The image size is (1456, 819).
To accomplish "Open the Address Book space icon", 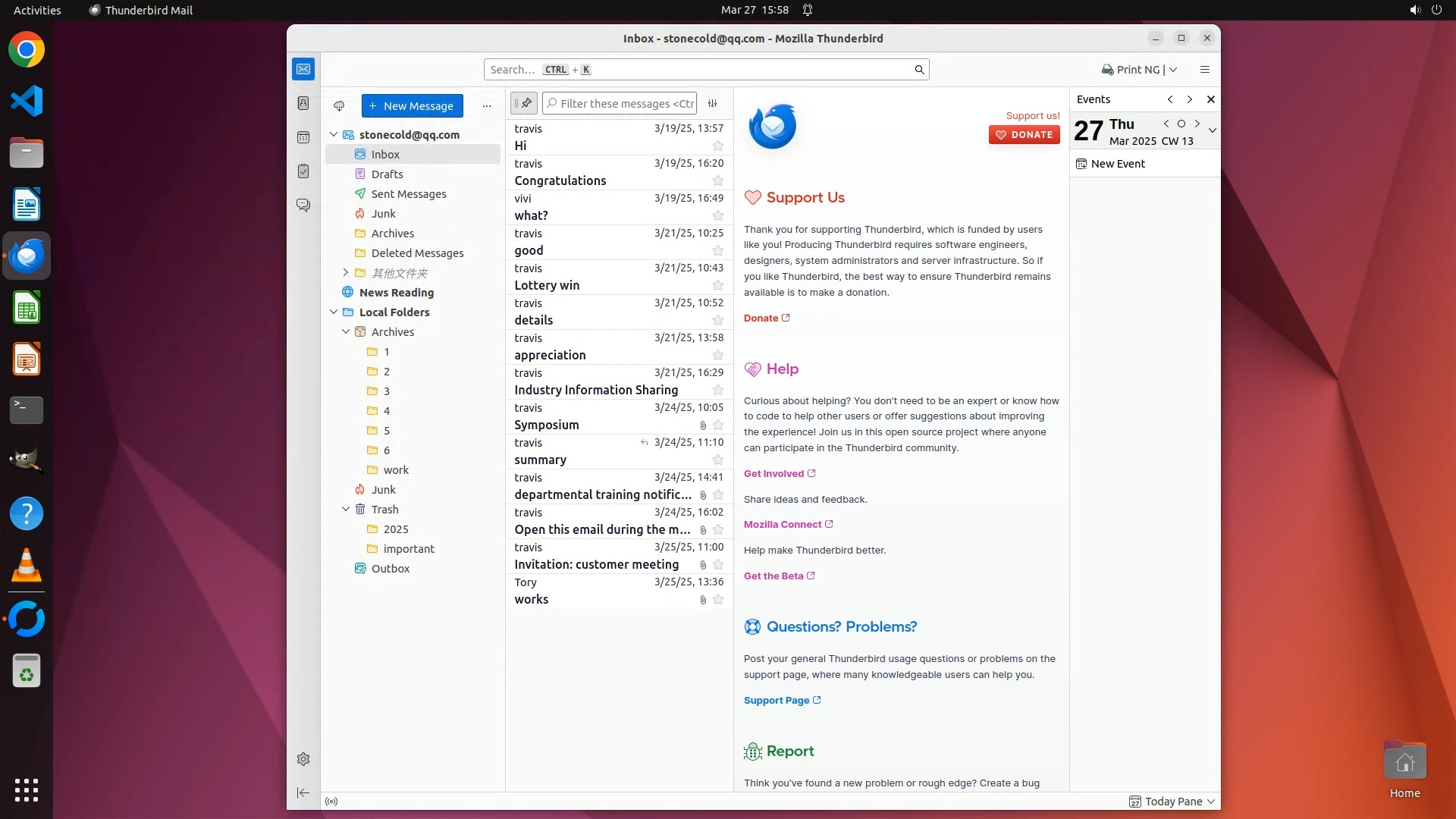I will 303,103.
